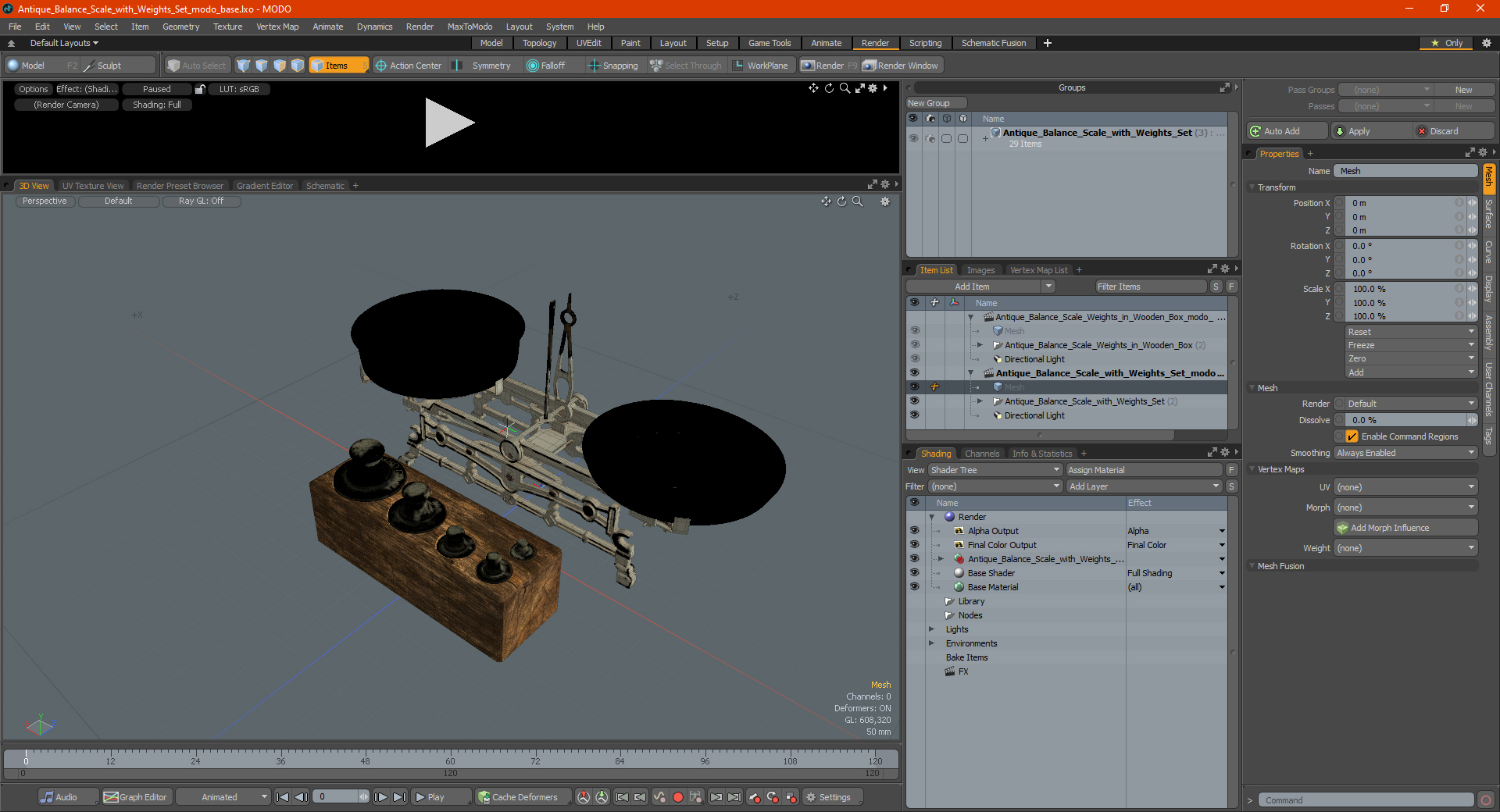Open WorkPlane menu
This screenshot has width=1500, height=812.
pos(760,66)
